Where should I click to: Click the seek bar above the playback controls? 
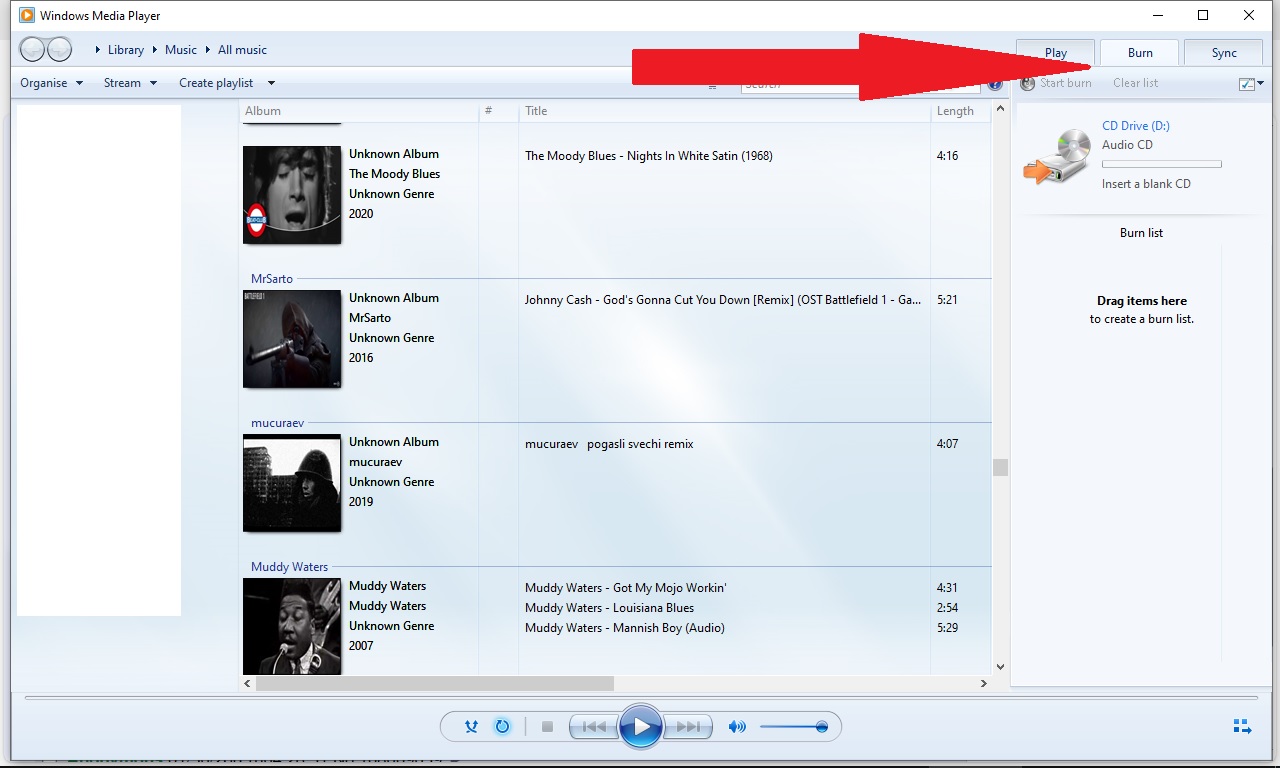point(639,697)
